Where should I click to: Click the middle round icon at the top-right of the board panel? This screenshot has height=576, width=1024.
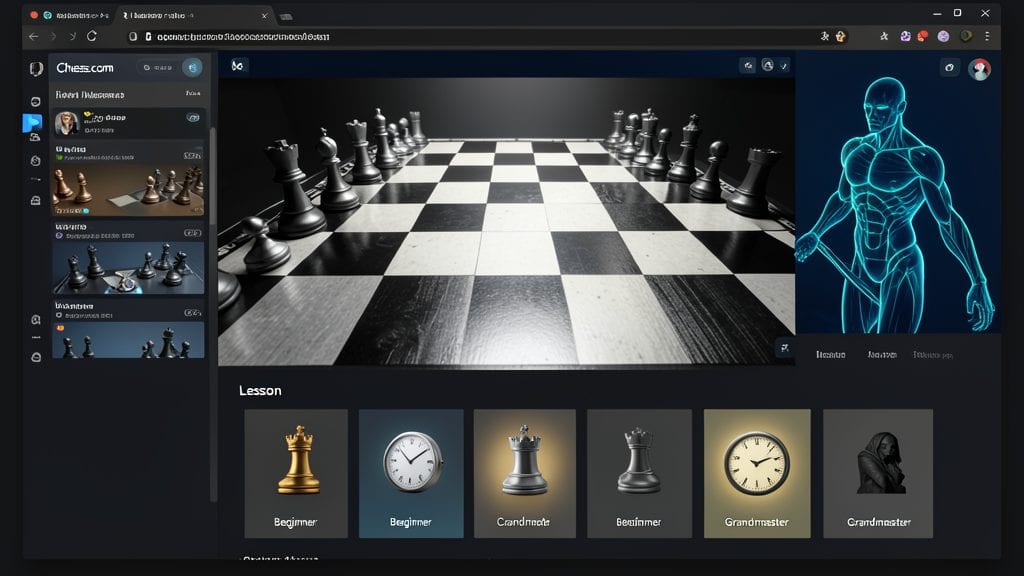pos(768,65)
